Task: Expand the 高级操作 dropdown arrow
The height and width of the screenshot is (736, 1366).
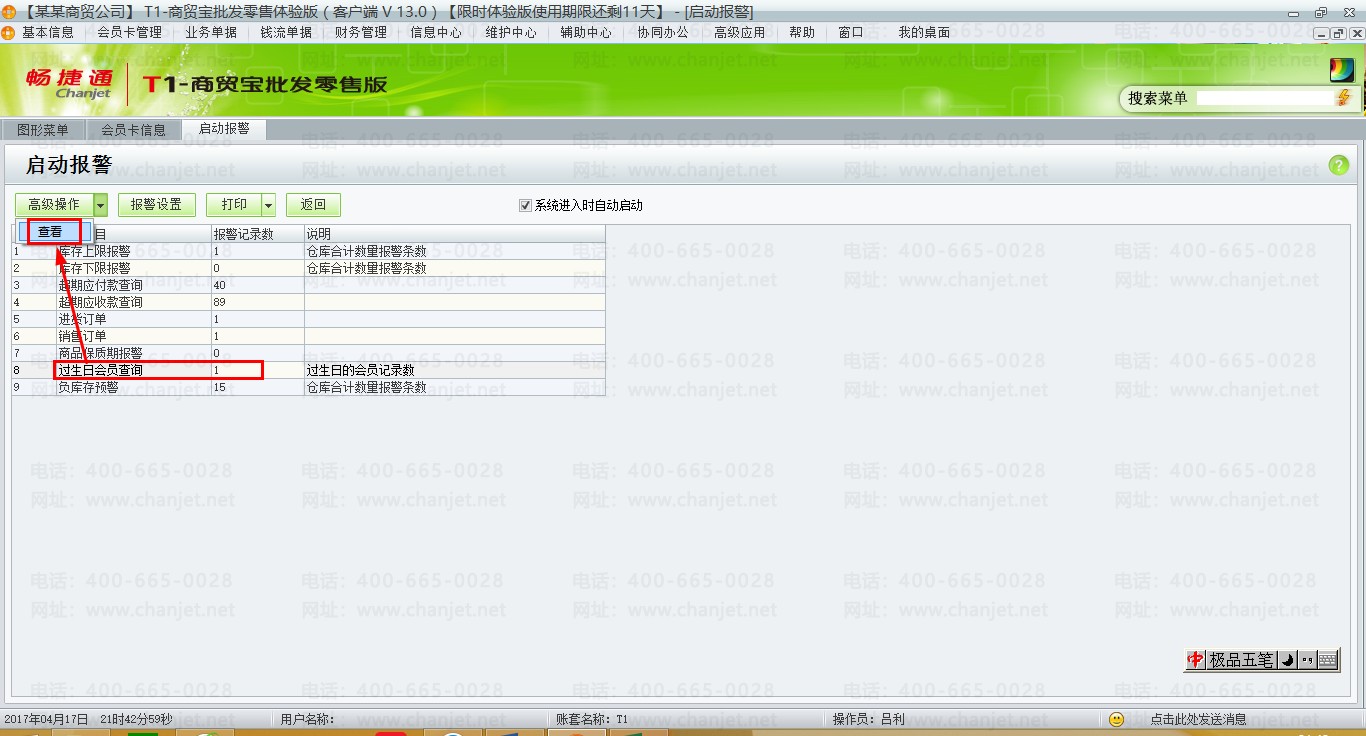Action: click(100, 205)
